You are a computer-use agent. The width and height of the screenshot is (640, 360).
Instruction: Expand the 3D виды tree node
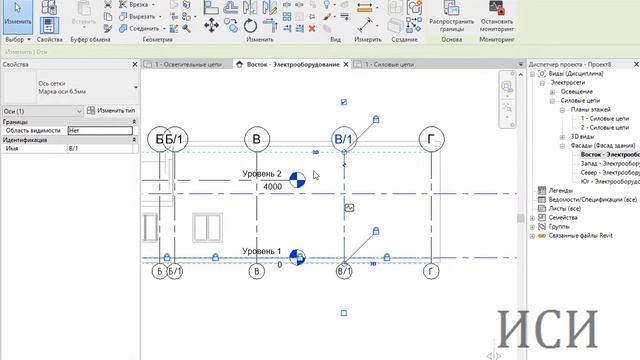[x=562, y=137]
